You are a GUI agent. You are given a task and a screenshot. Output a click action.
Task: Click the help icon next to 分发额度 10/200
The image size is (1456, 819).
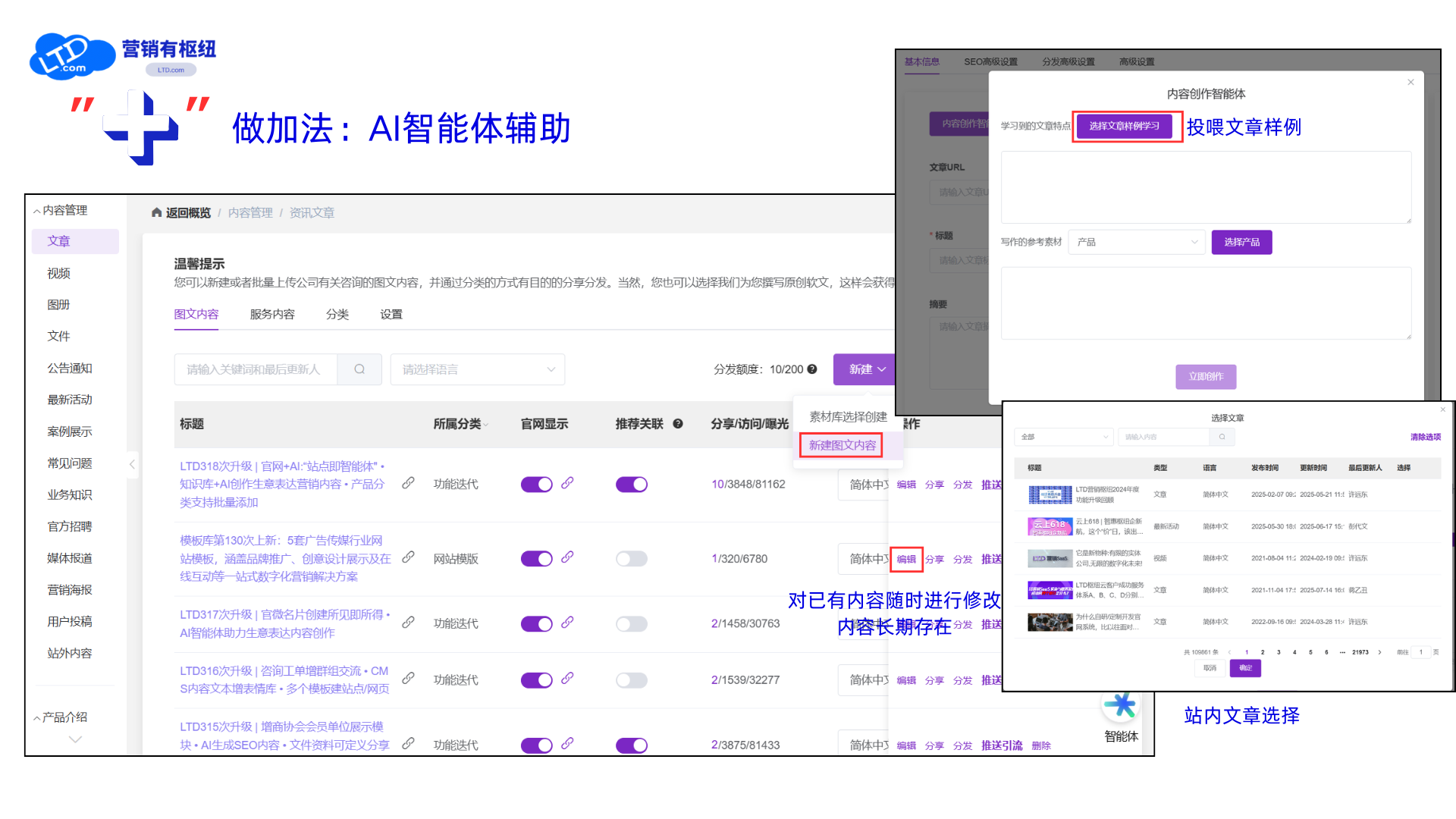(x=812, y=369)
